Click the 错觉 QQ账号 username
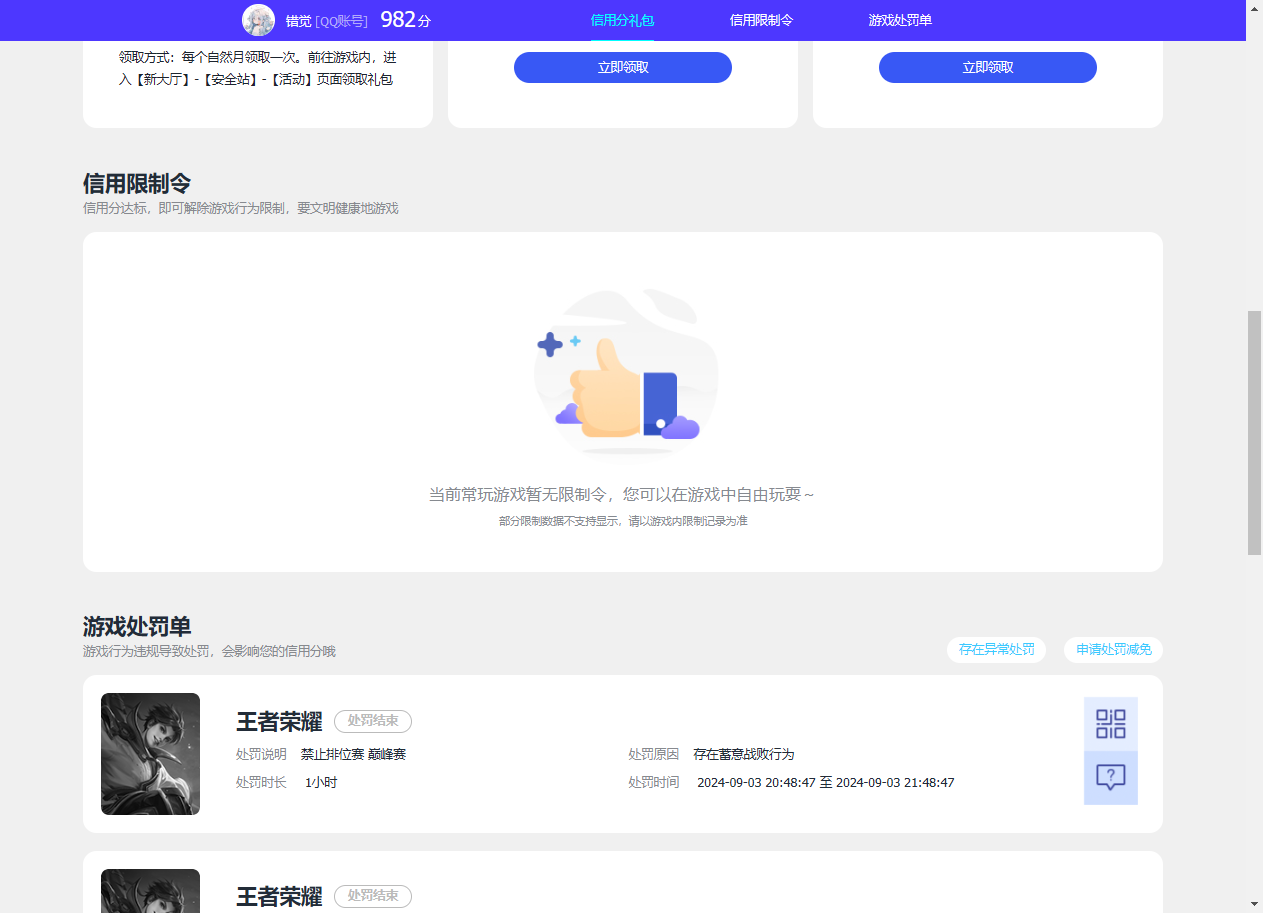Viewport: 1263px width, 913px height. point(330,20)
